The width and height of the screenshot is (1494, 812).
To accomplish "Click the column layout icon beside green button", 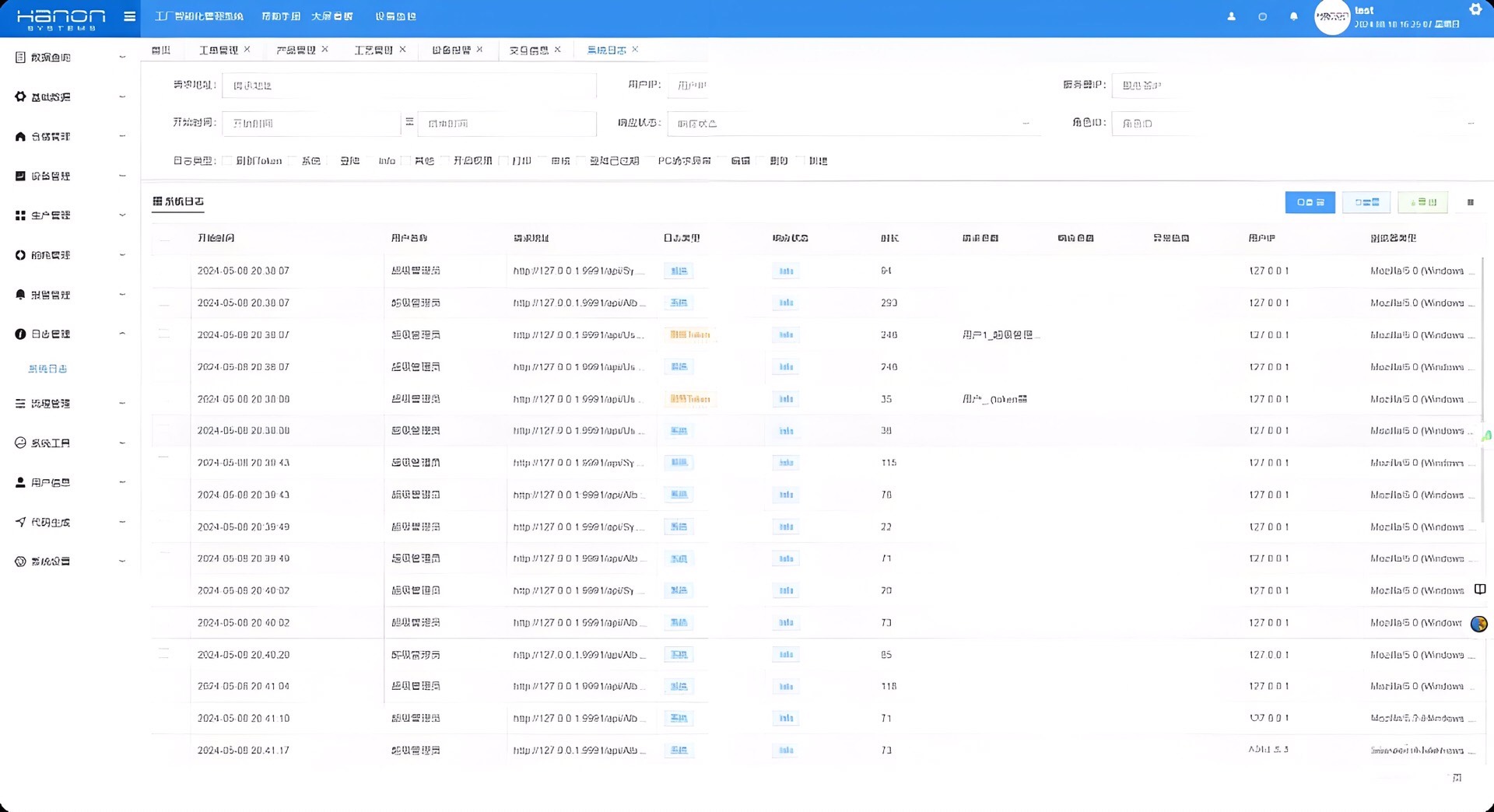I will [x=1470, y=202].
